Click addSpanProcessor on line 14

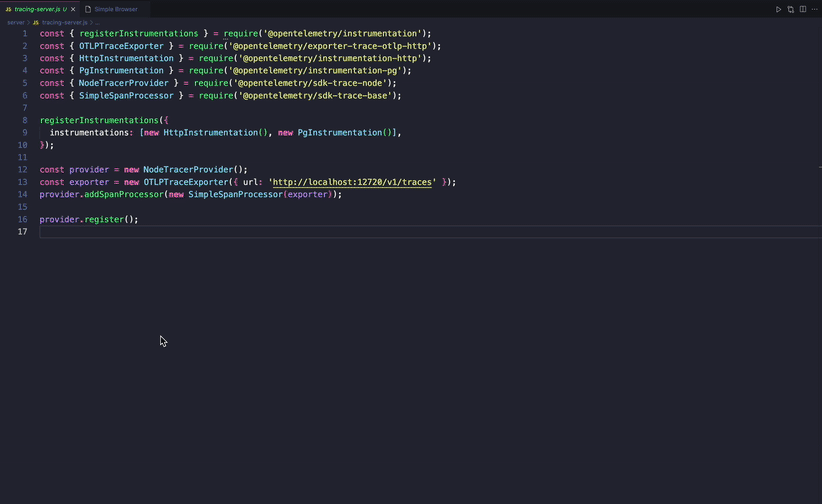[124, 195]
